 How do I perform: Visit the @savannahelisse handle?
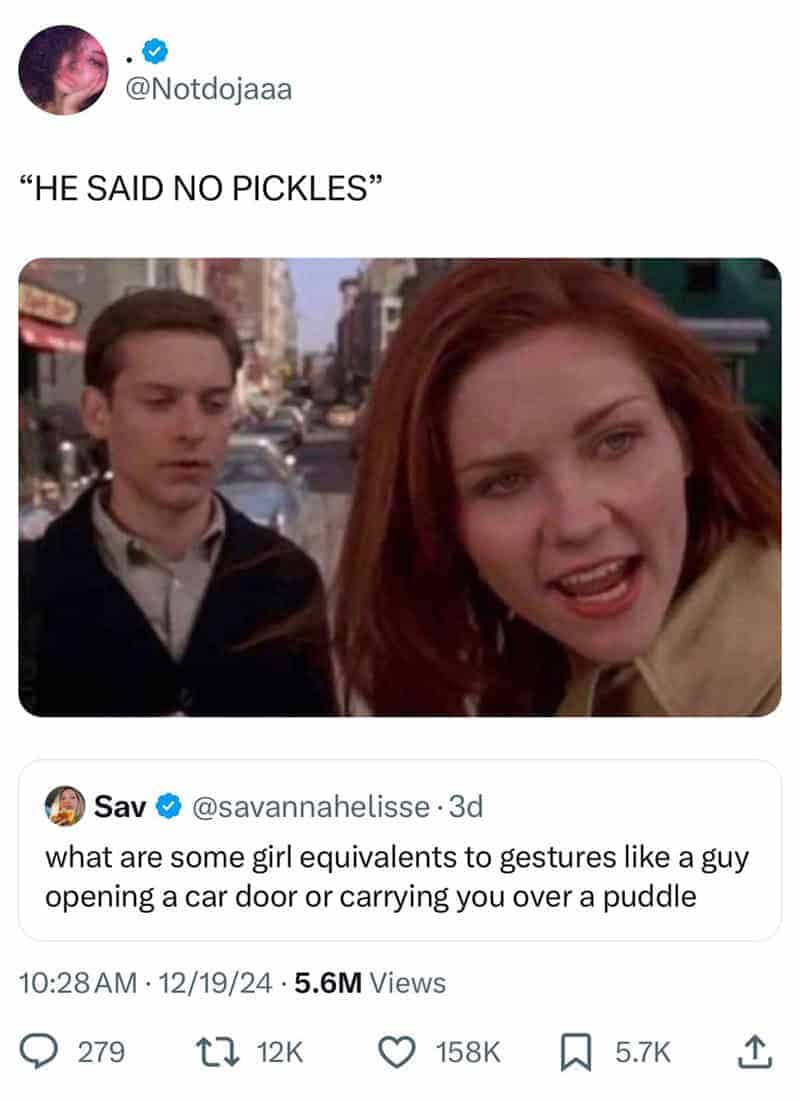click(311, 807)
